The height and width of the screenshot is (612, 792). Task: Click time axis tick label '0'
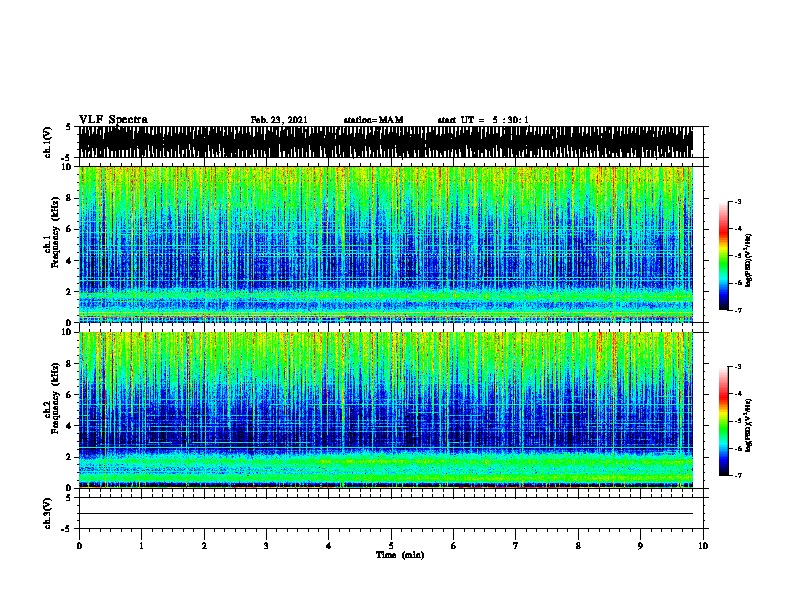click(x=79, y=546)
